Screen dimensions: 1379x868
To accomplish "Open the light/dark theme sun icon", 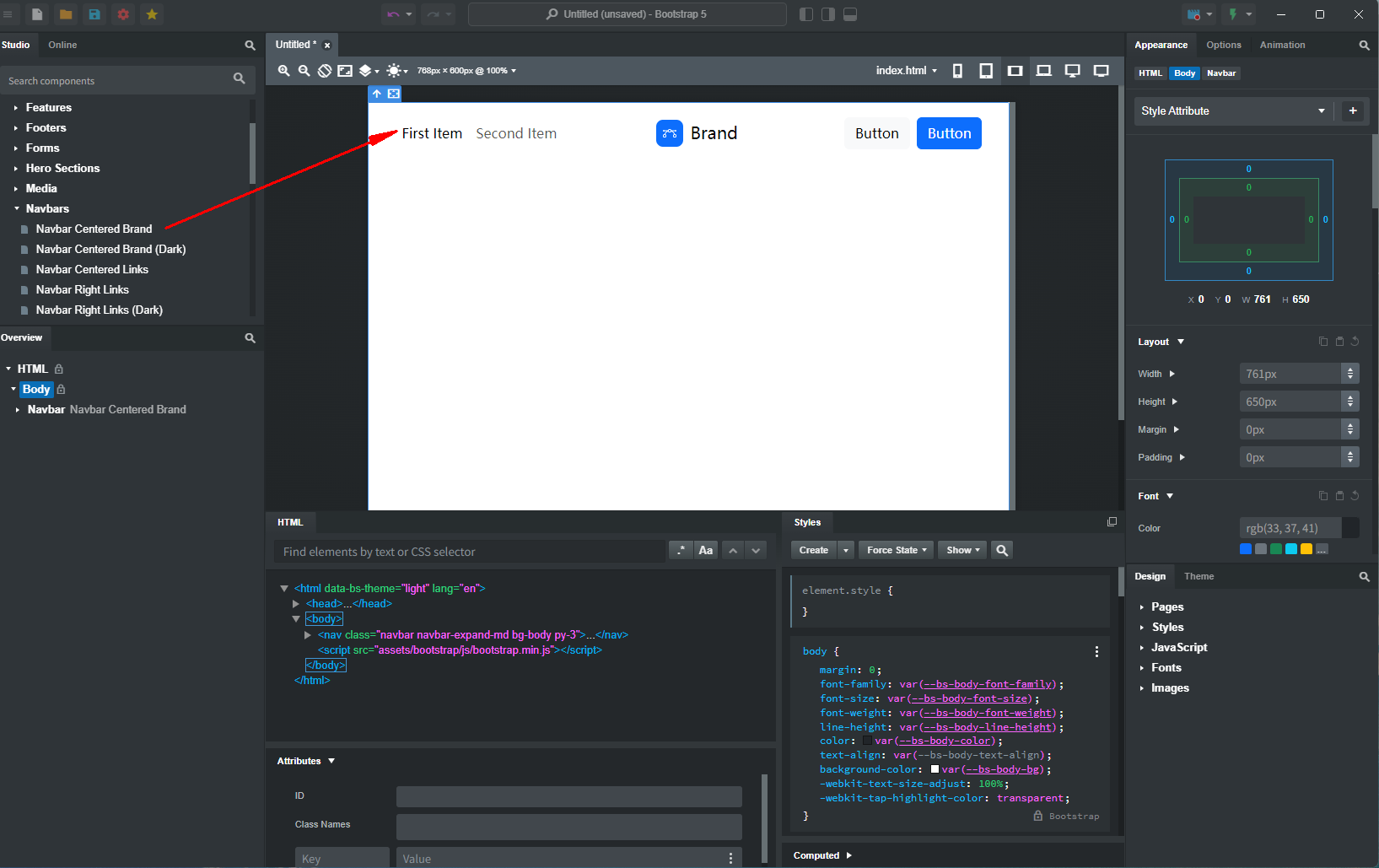I will (x=396, y=71).
